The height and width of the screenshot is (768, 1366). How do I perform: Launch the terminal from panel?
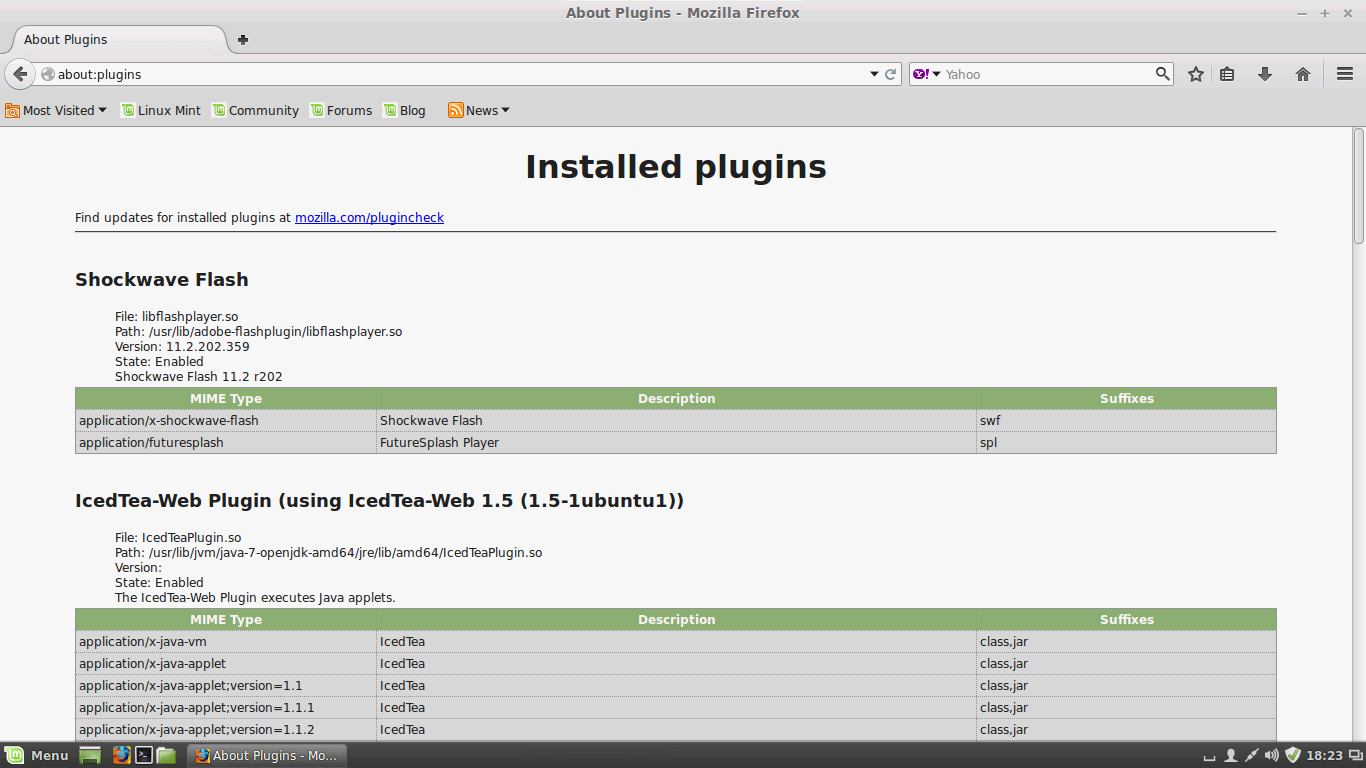tap(144, 755)
